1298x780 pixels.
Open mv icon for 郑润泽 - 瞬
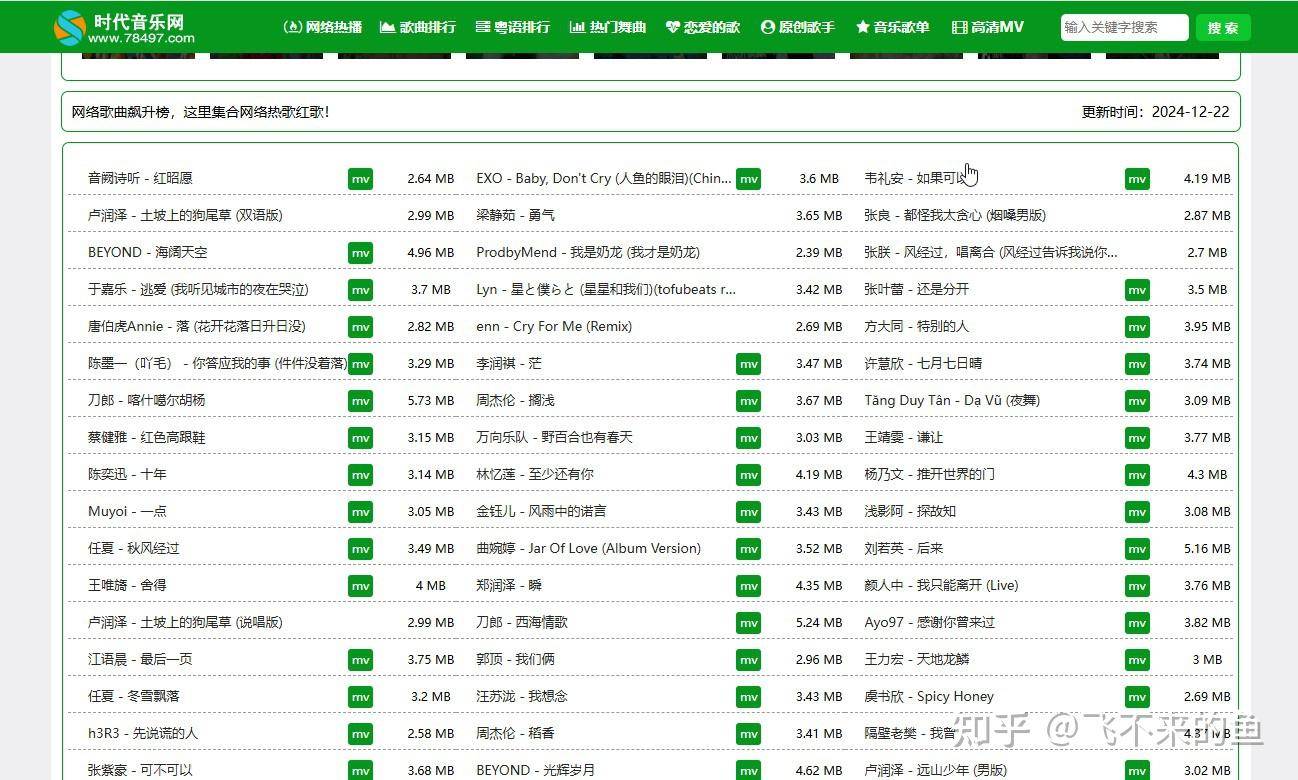748,586
